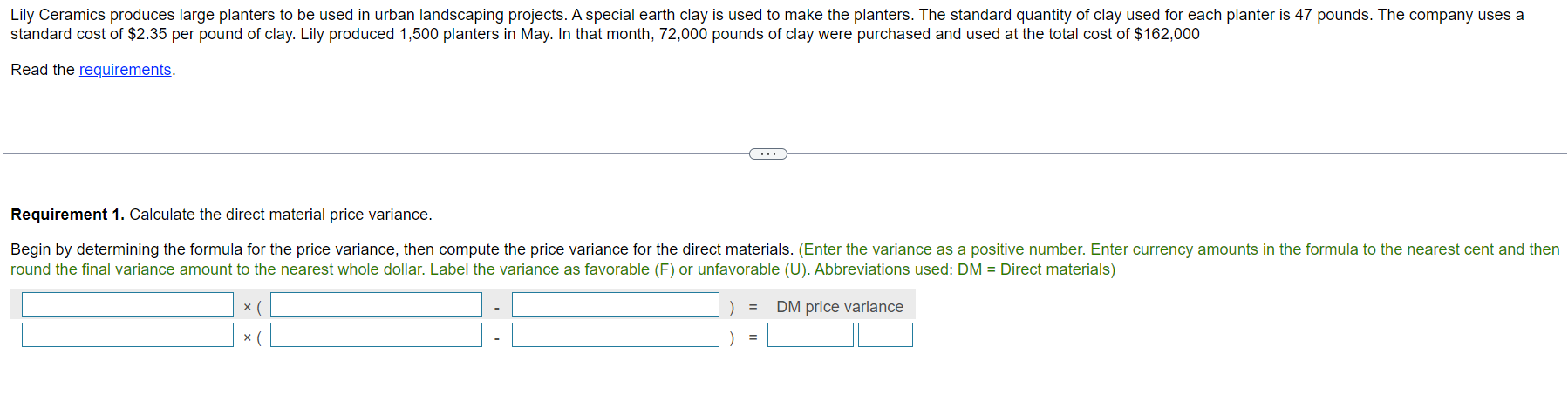Click top row box after the minus sign
This screenshot has width=1568, height=395.
615,304
